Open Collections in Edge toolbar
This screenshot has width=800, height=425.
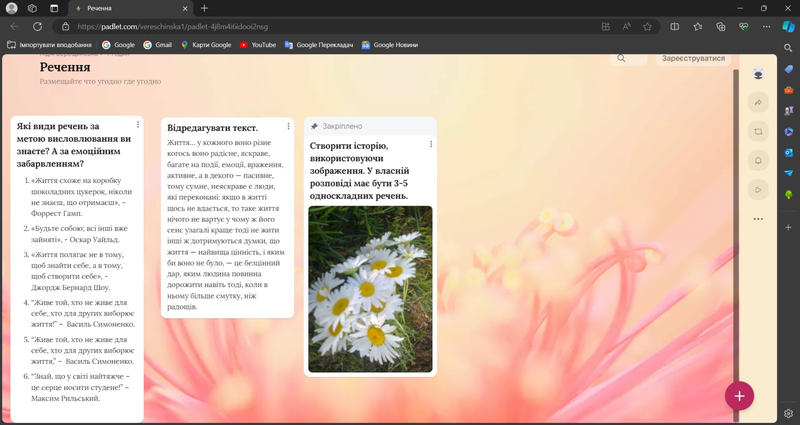[x=720, y=27]
